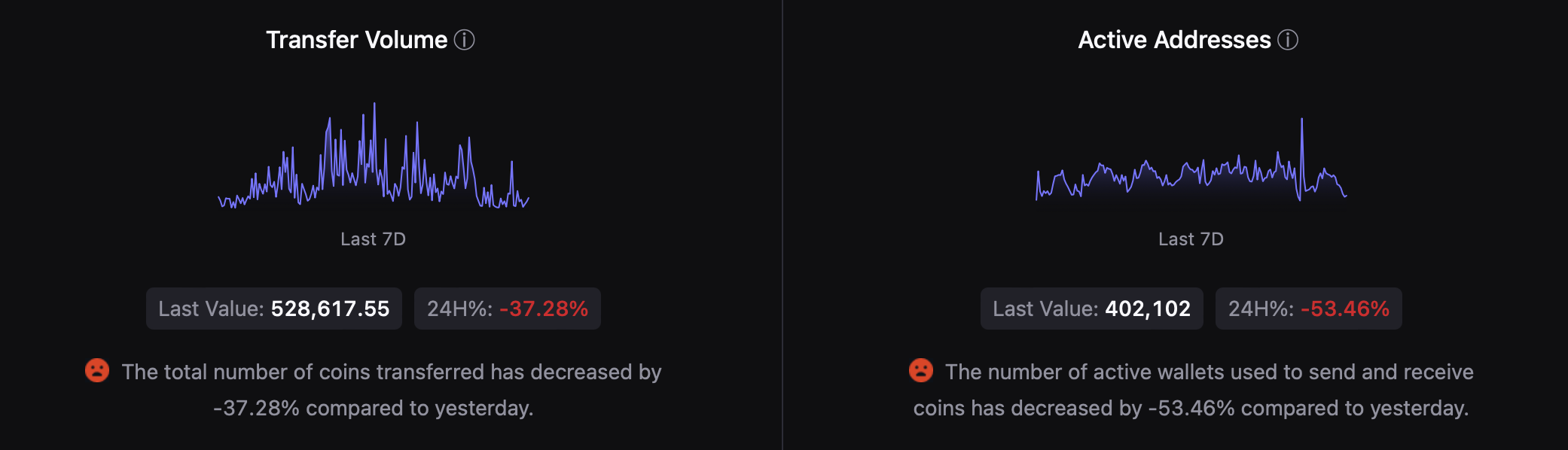
Task: Click the Last 7D label under Transfer Volume
Action: click(x=373, y=239)
